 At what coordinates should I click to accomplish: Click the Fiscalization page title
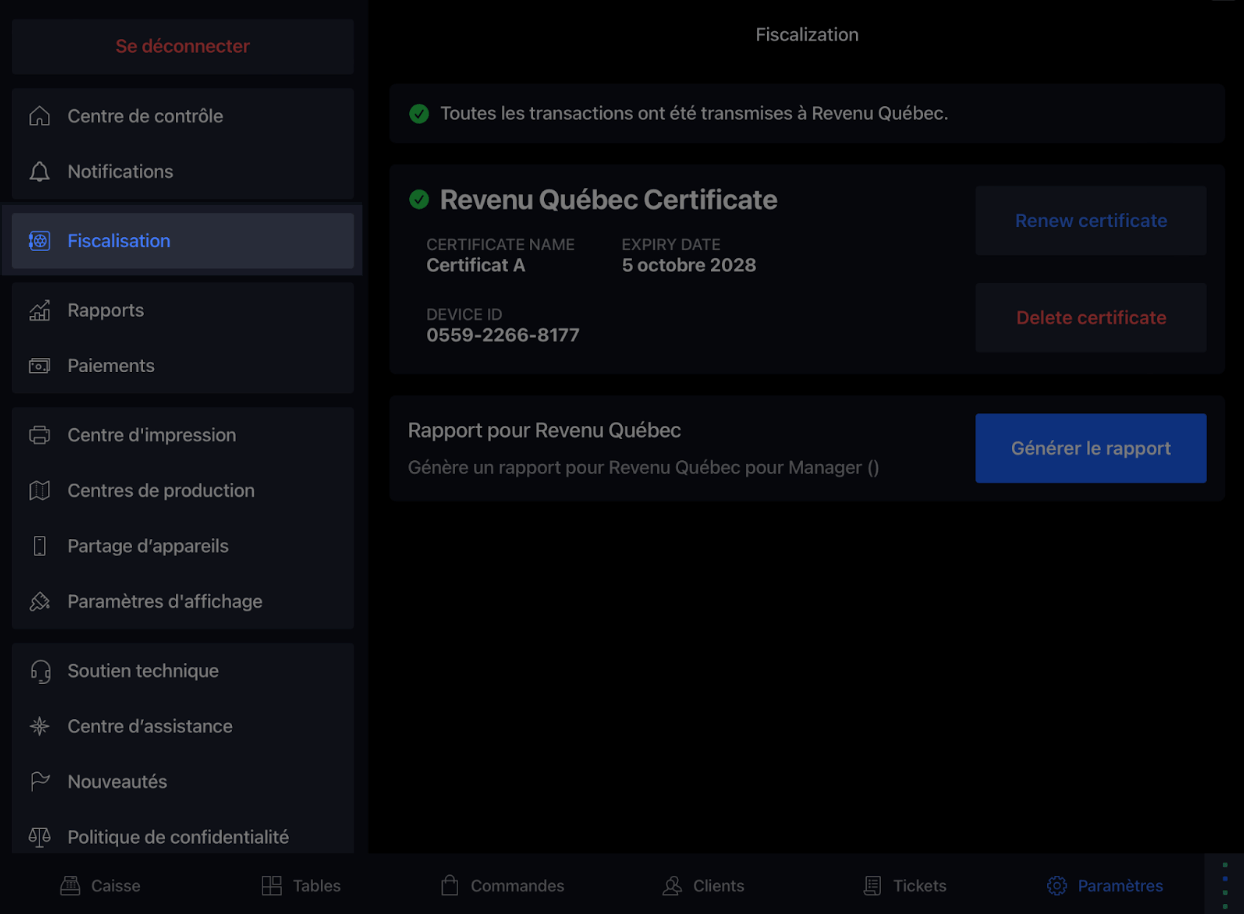pyautogui.click(x=807, y=35)
